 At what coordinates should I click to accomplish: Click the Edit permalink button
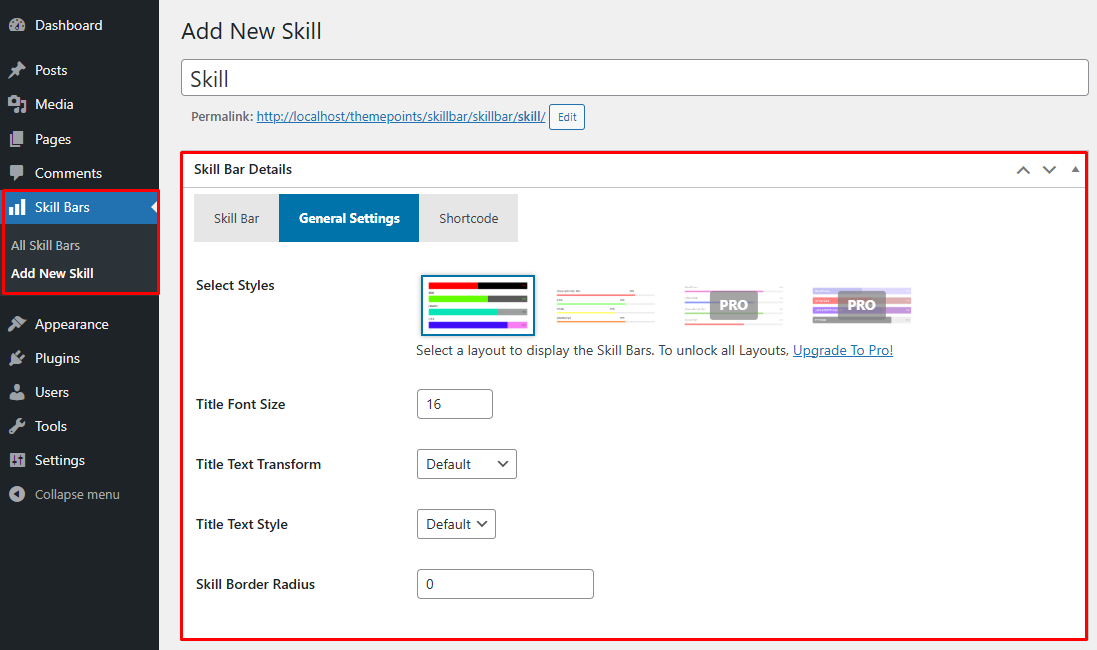tap(567, 117)
